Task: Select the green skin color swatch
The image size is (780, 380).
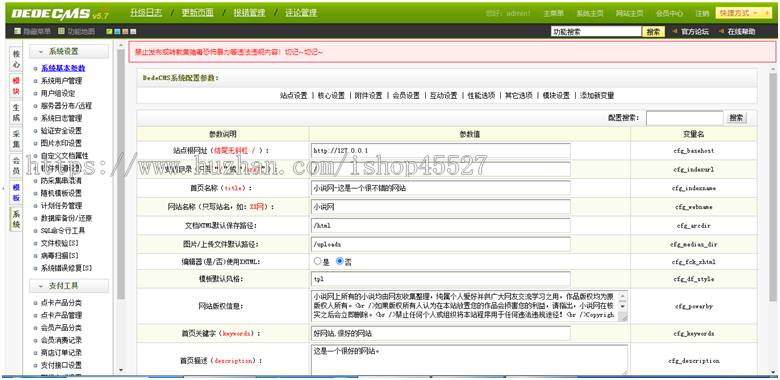Action: [x=109, y=32]
